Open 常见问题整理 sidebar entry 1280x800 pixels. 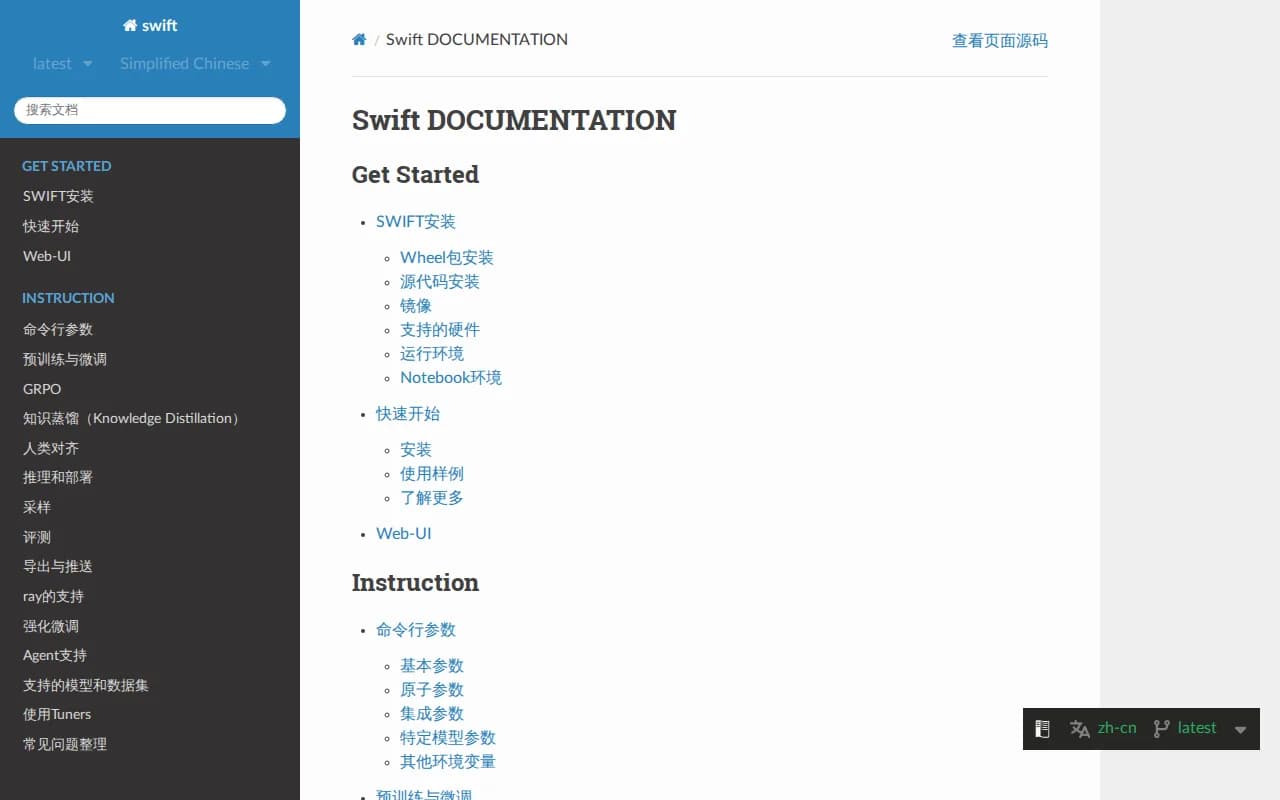[x=65, y=744]
